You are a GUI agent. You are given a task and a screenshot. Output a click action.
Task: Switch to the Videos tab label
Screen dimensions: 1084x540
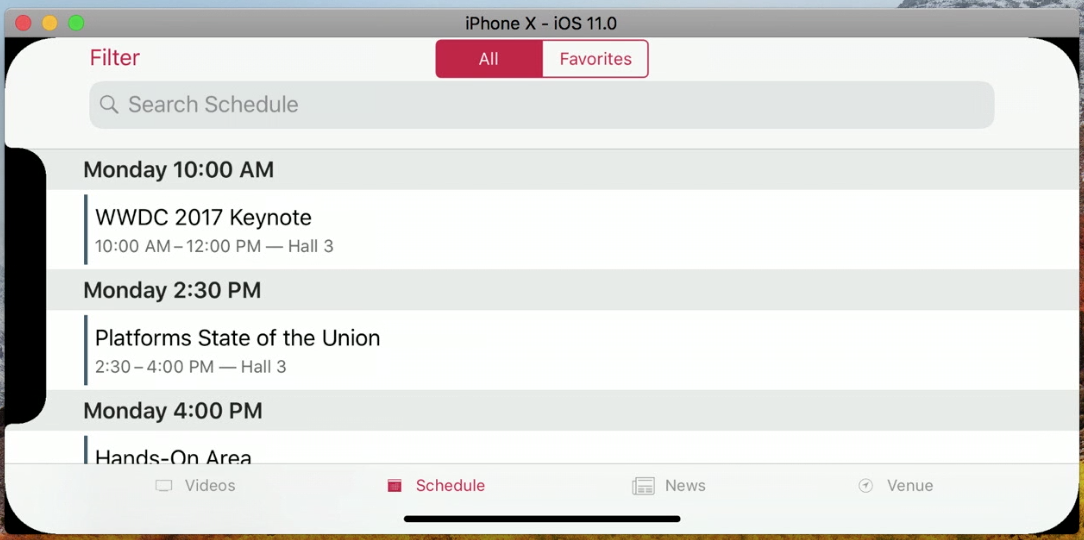(210, 486)
